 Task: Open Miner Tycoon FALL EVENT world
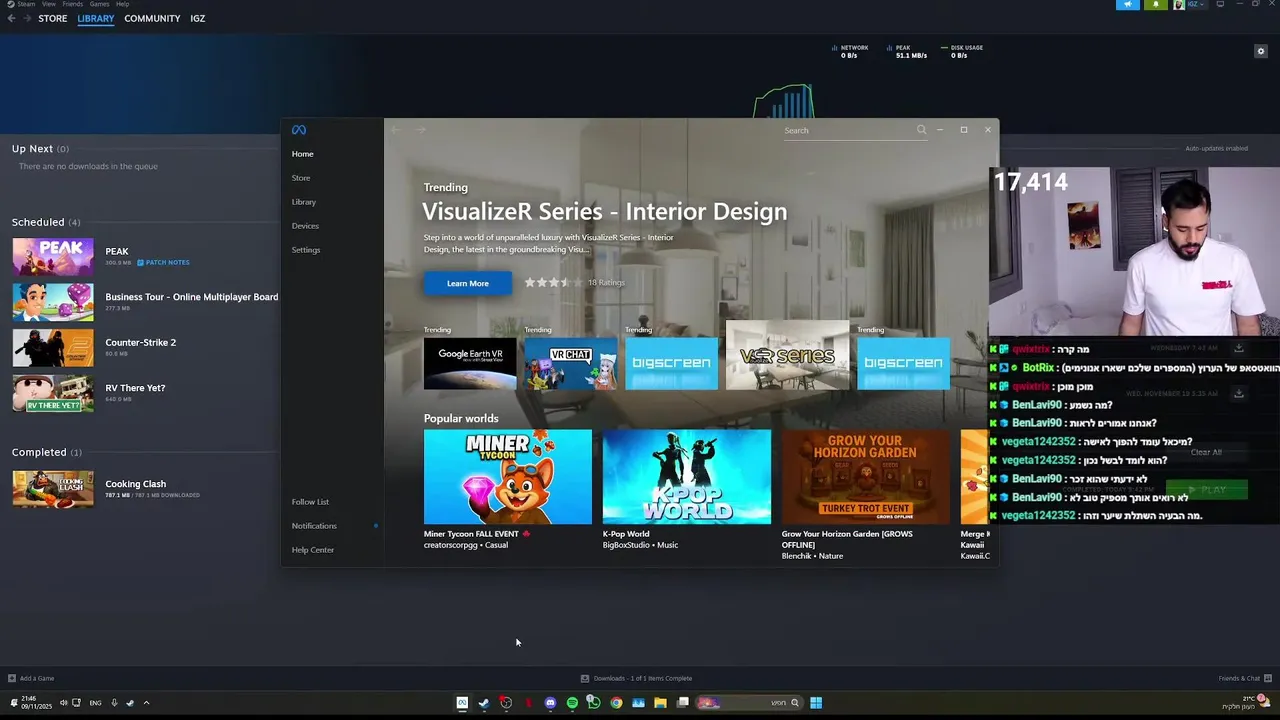(508, 477)
